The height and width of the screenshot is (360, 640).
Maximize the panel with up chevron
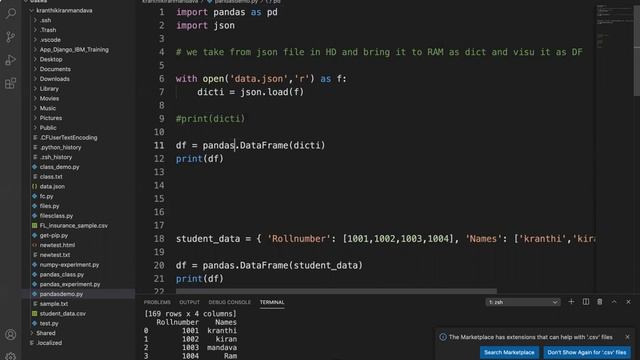(614, 302)
